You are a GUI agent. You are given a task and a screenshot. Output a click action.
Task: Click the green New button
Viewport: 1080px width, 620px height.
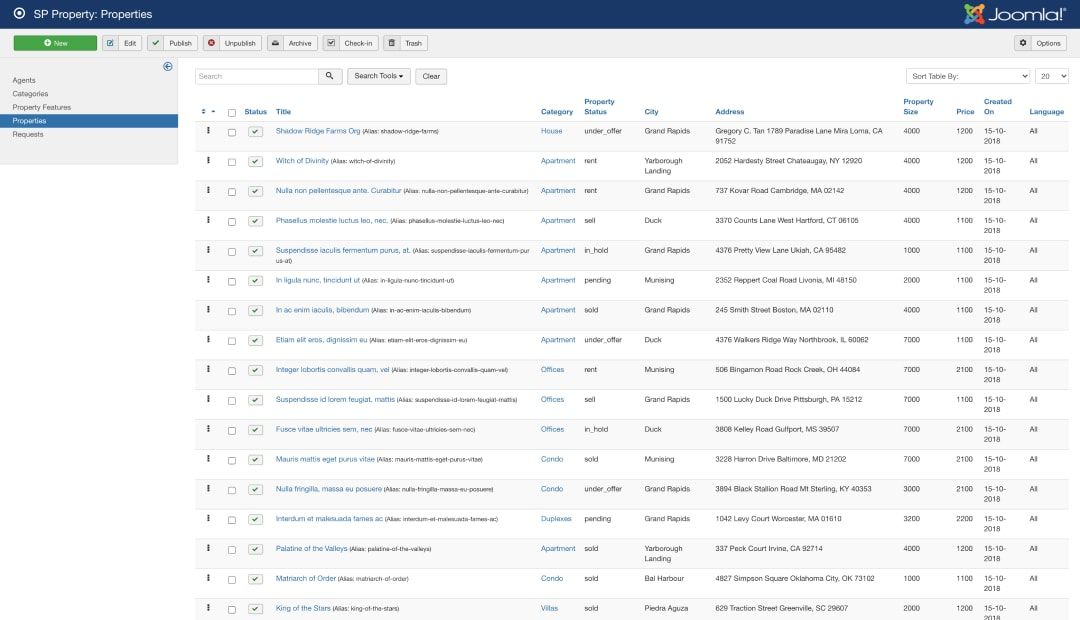[55, 43]
